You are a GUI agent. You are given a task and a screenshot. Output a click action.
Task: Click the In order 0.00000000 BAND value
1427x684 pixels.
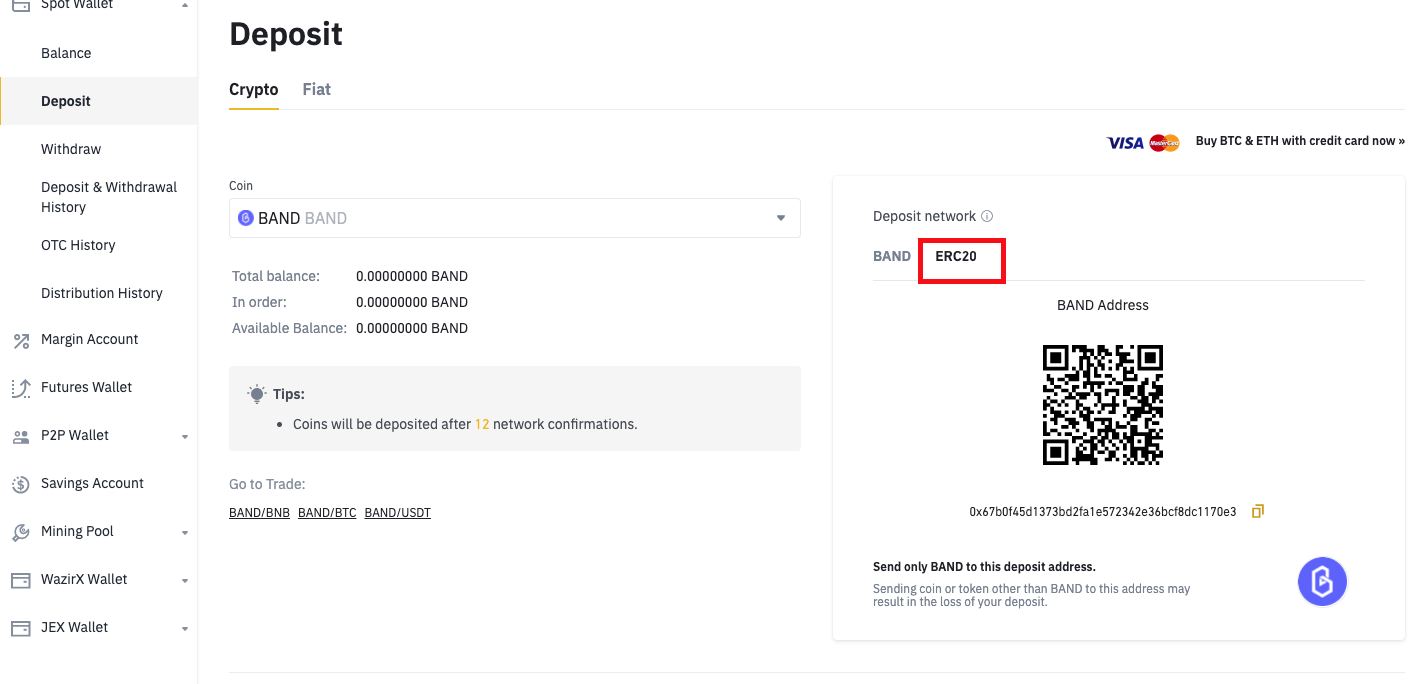coord(412,302)
